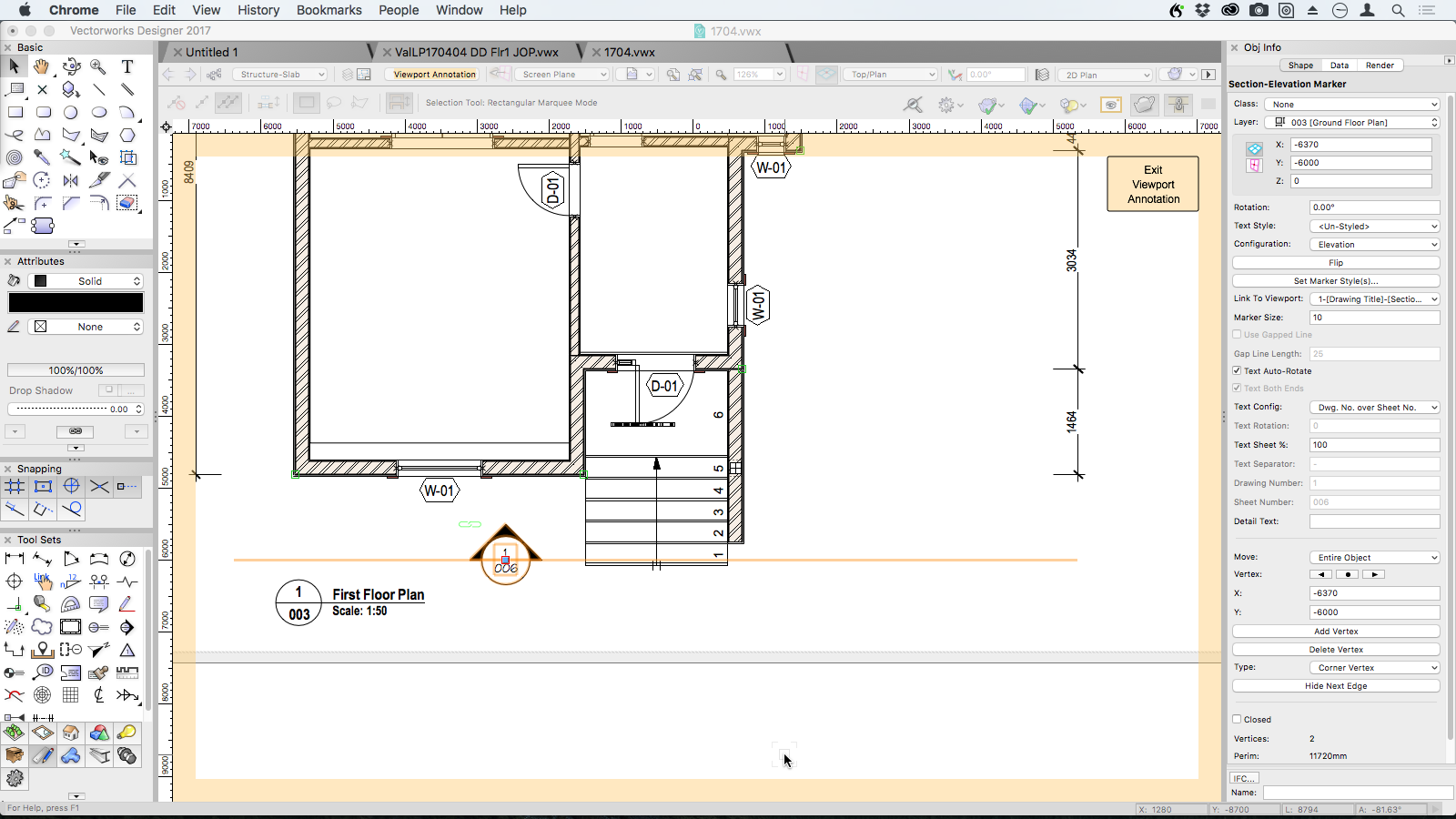Image resolution: width=1456 pixels, height=819 pixels.
Task: Click Set Marker Style(s)
Action: (x=1335, y=280)
